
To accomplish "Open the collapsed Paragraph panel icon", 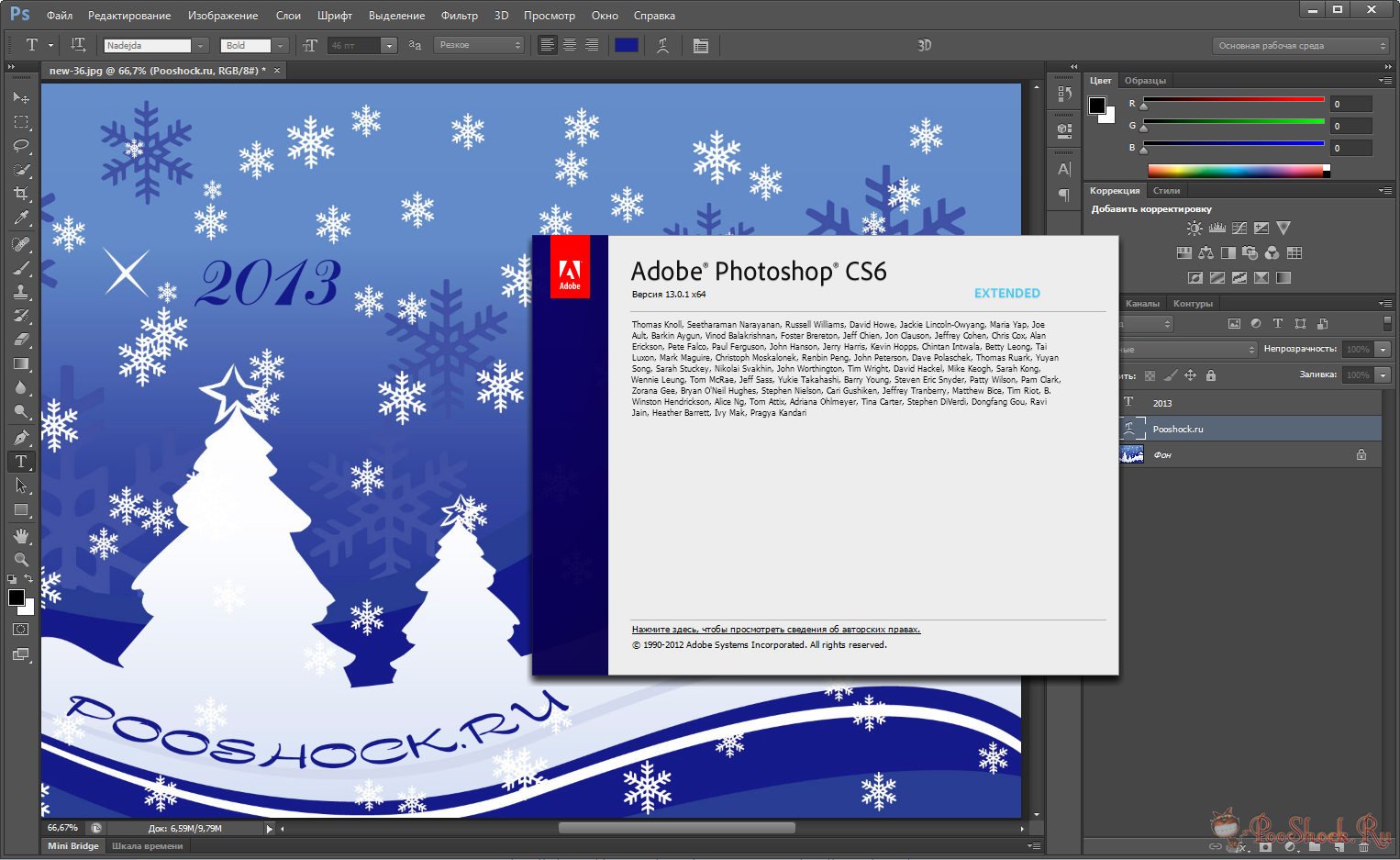I will point(1064,195).
